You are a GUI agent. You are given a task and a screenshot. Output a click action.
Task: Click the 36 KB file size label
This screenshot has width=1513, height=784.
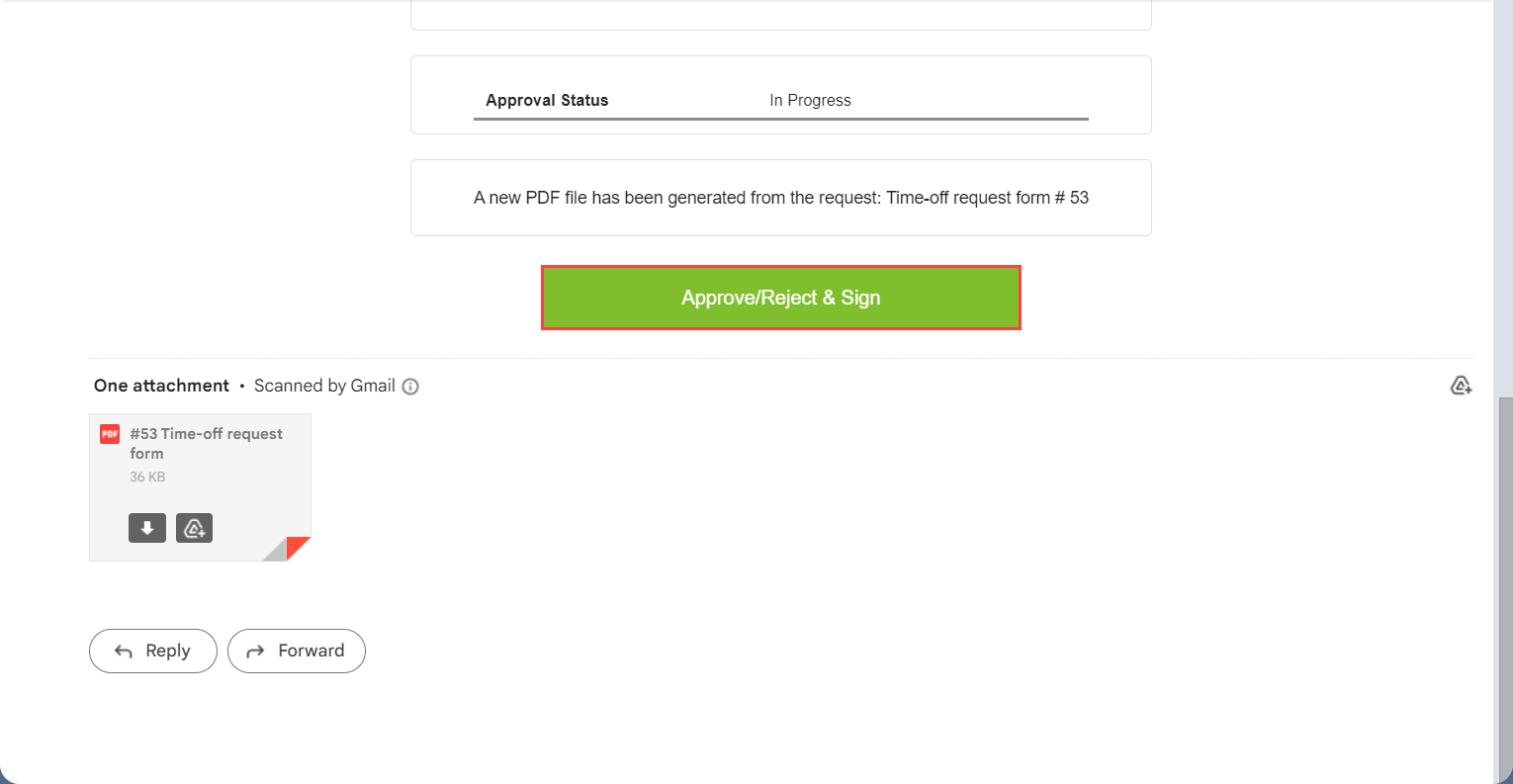point(146,477)
